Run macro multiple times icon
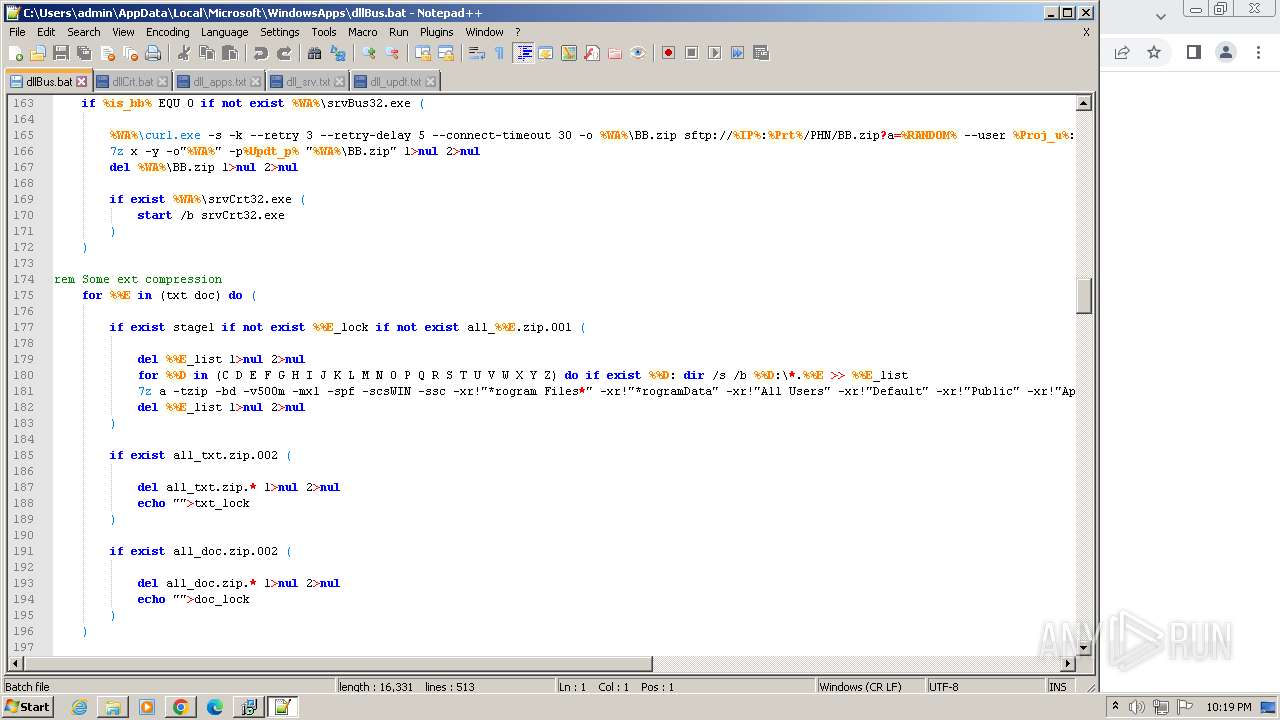The height and width of the screenshot is (720, 1280). point(737,53)
